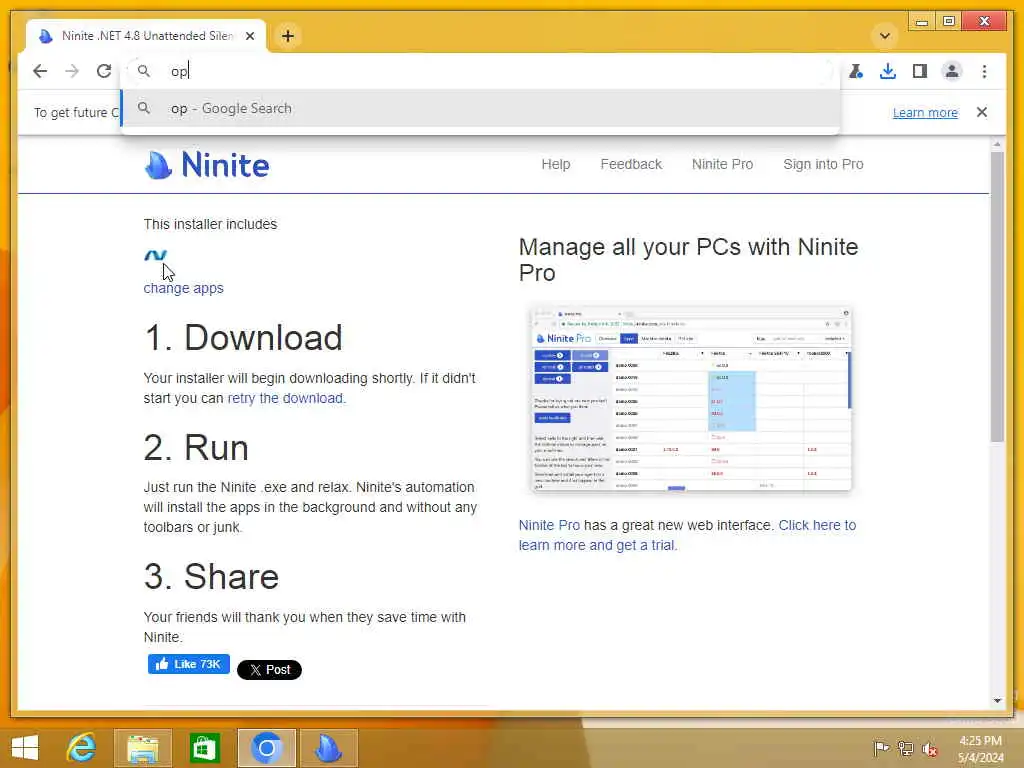Click the X Post button
Screen dimensions: 1024x768
tap(269, 669)
